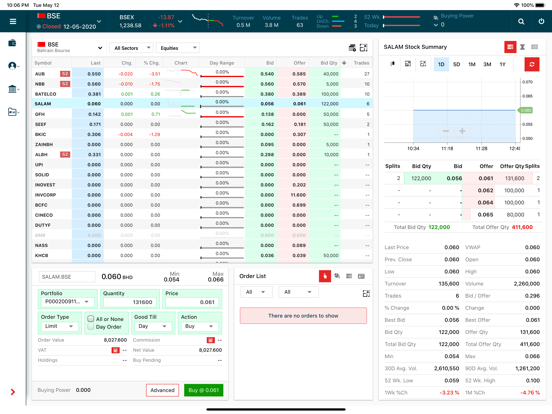This screenshot has width=552, height=414.
Task: Select the KHCB row in watchlist
Action: coord(202,256)
